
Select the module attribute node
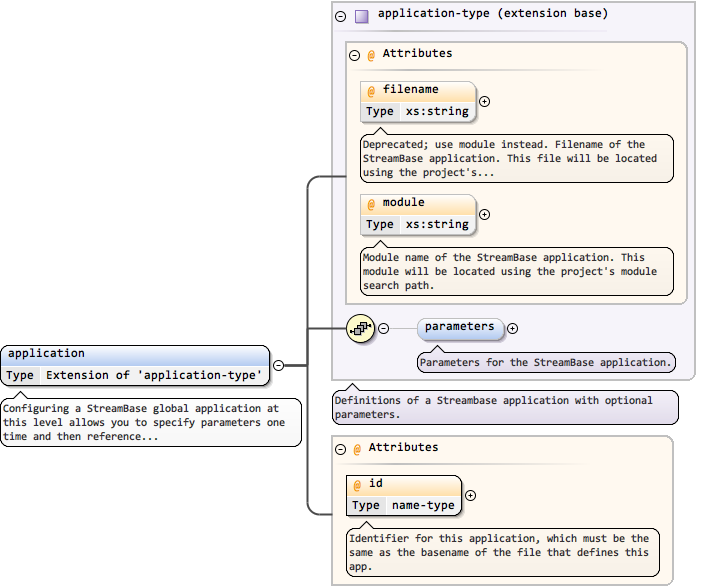tap(418, 215)
